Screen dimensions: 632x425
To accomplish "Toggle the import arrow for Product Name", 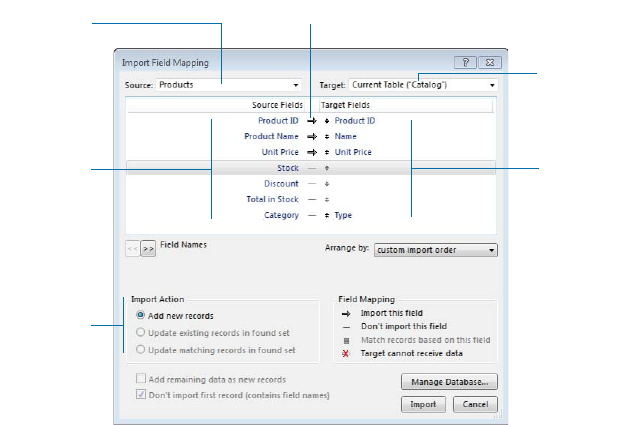I will 311,136.
